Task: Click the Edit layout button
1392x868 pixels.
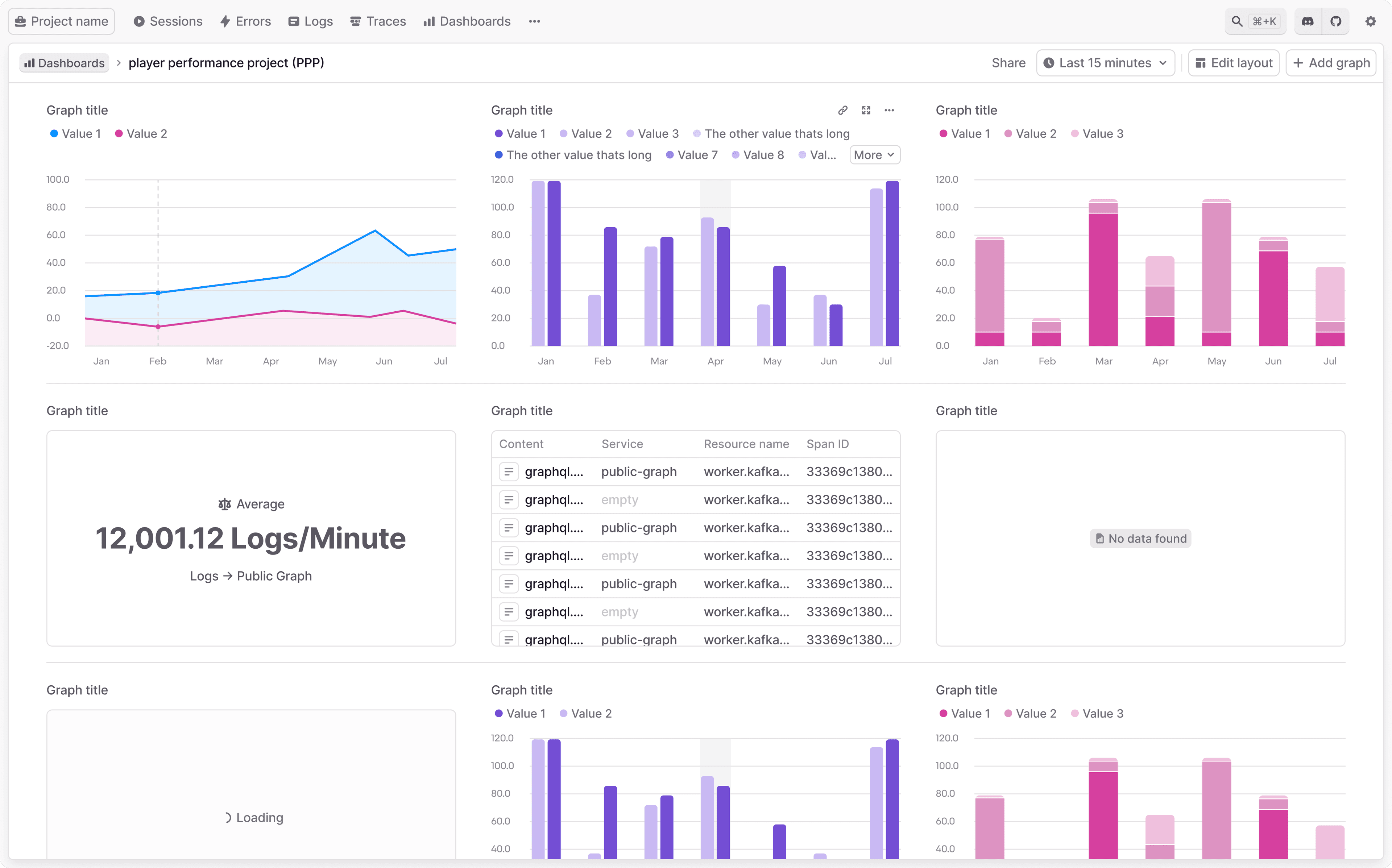Action: tap(1233, 62)
